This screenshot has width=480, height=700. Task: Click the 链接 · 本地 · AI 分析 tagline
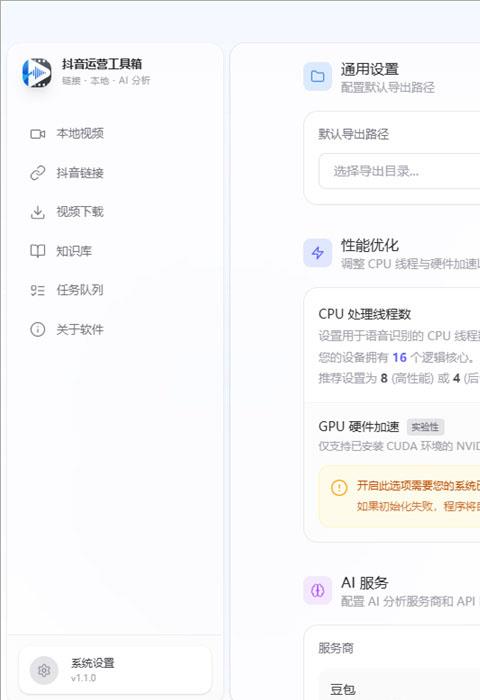coord(106,80)
